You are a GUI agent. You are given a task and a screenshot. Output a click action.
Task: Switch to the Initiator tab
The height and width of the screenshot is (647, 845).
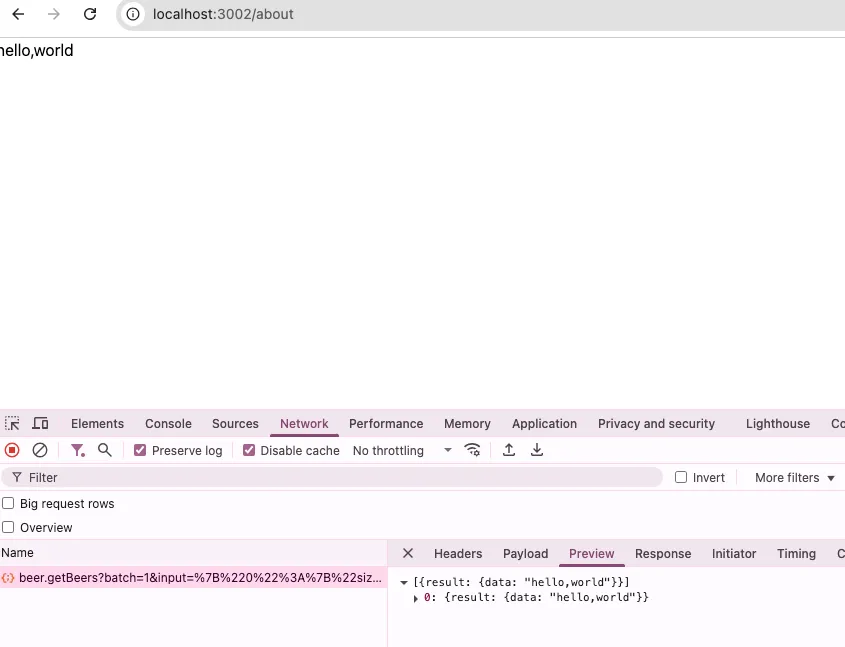click(x=733, y=554)
